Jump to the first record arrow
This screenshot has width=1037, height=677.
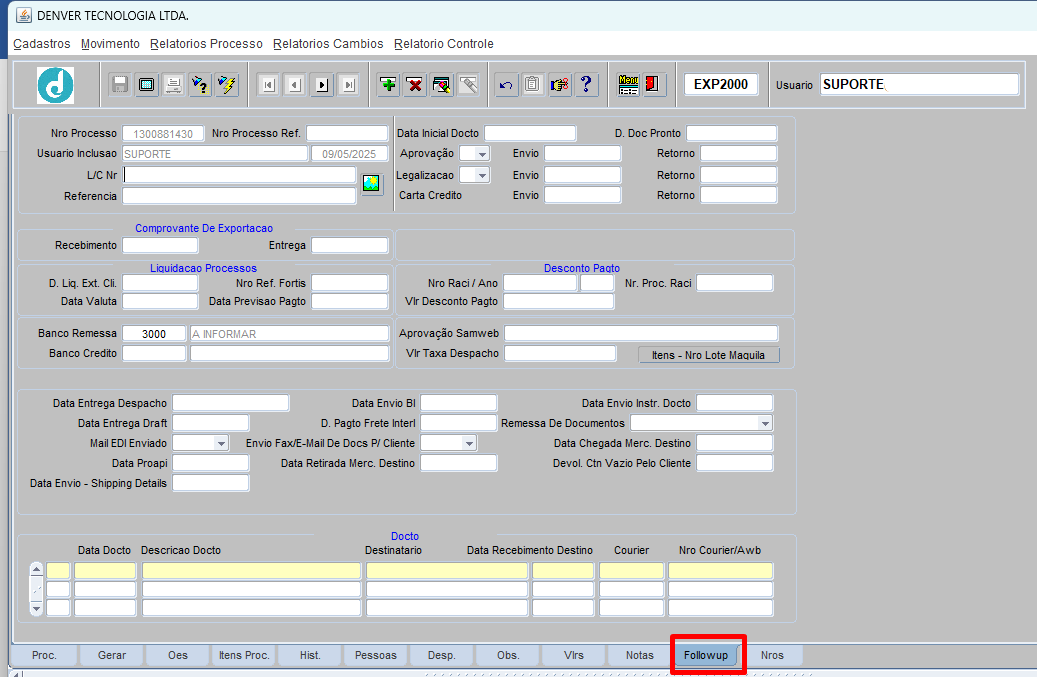pyautogui.click(x=268, y=85)
